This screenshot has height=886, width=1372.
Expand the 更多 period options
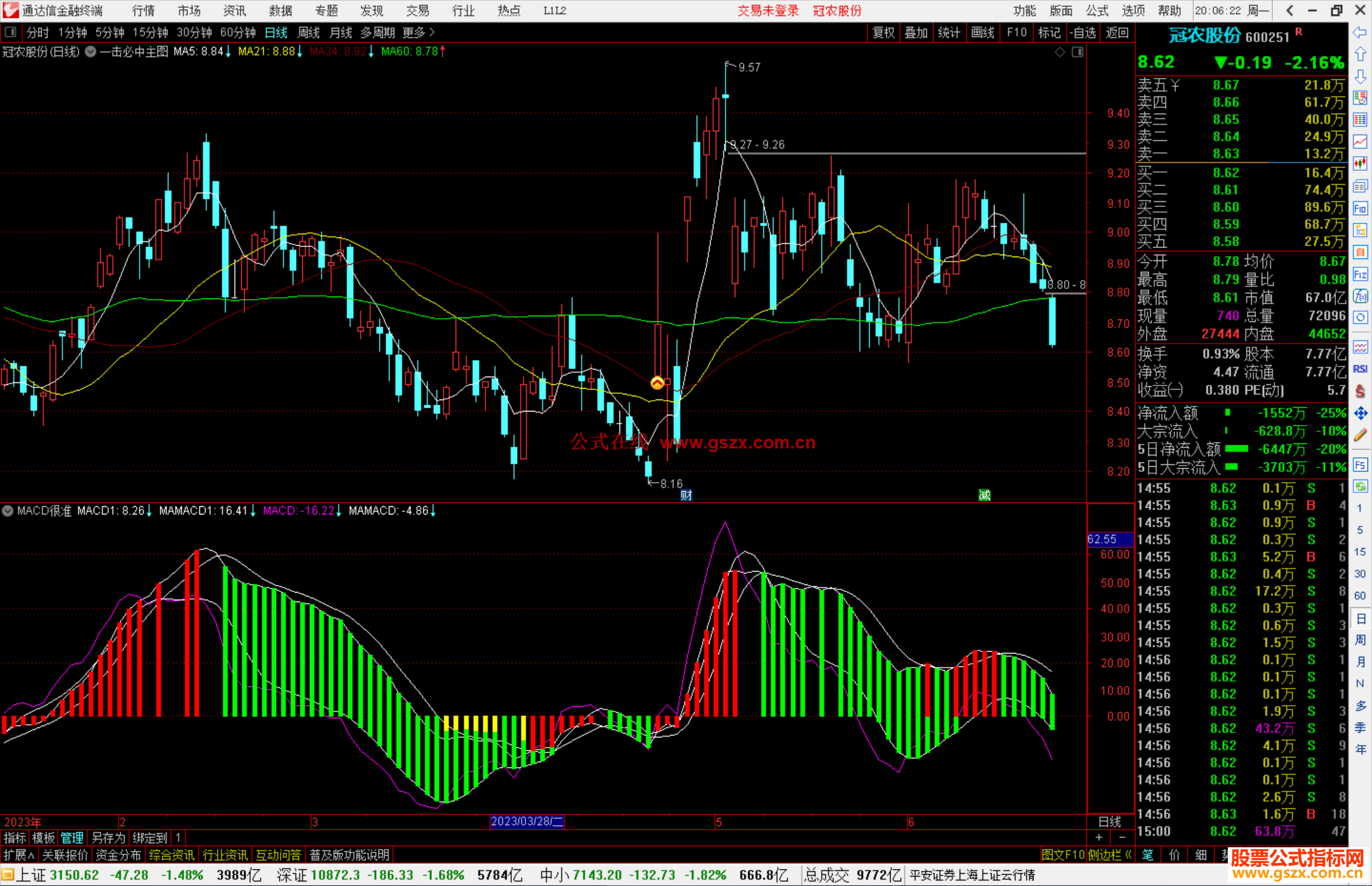[419, 32]
